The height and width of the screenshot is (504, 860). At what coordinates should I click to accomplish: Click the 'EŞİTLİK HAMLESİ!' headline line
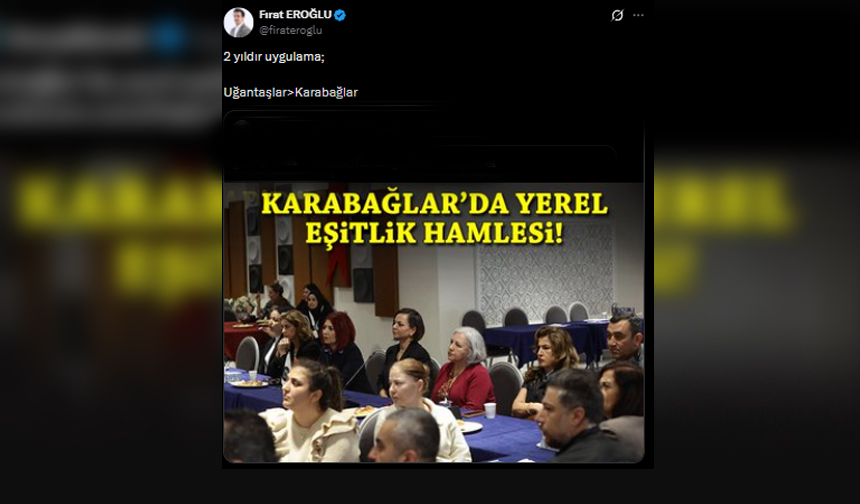434,234
